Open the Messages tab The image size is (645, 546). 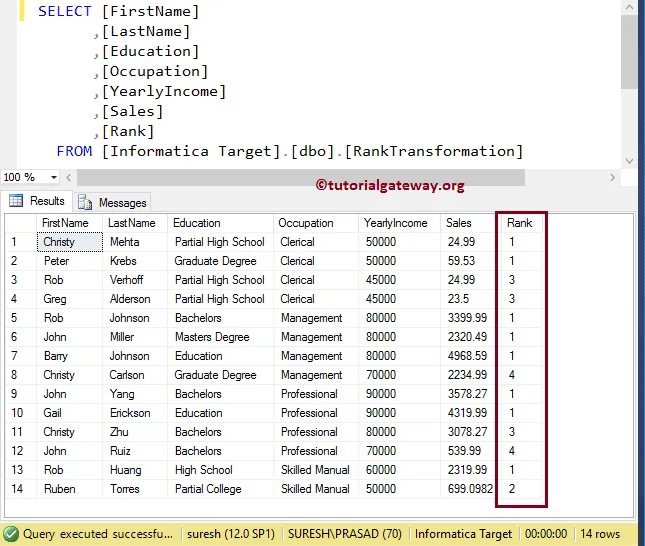pyautogui.click(x=113, y=202)
